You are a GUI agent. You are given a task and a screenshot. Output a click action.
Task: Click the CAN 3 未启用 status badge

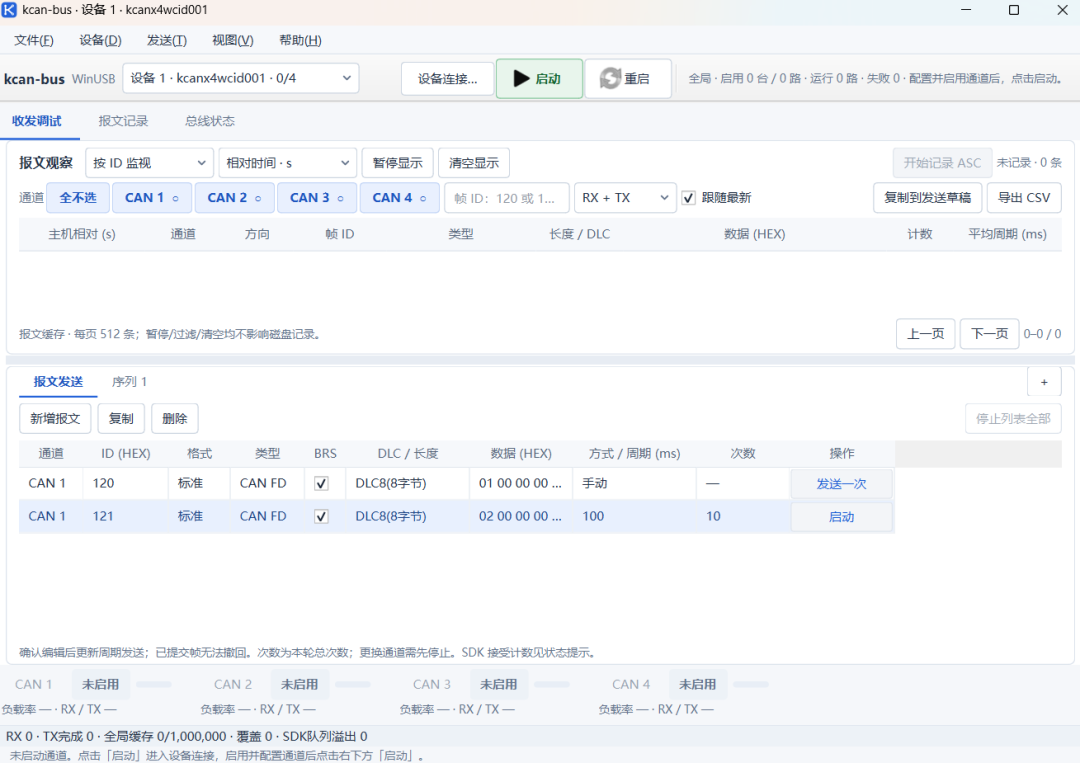(x=499, y=684)
